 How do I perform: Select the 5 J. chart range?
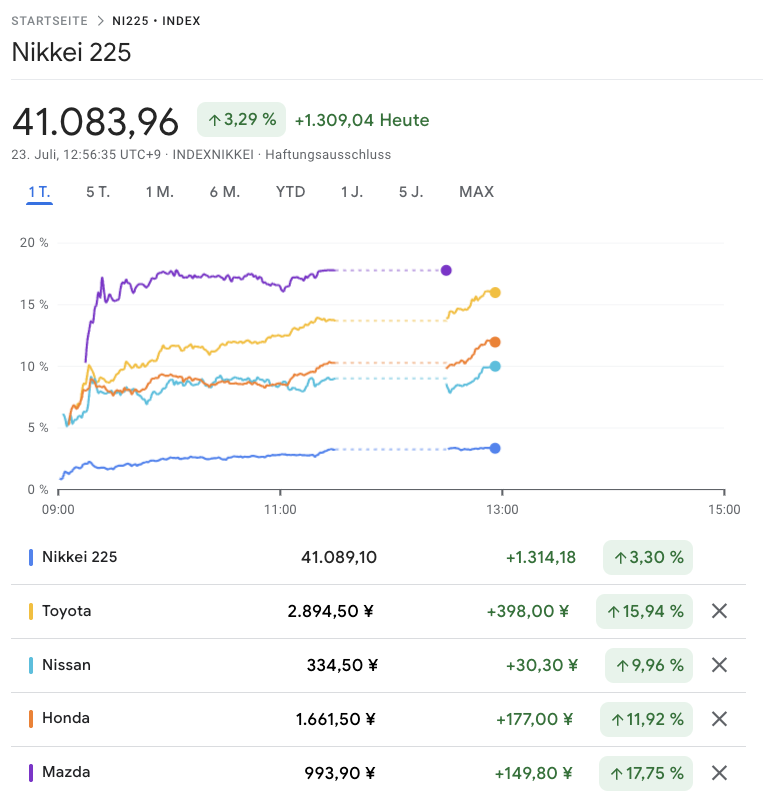point(411,192)
